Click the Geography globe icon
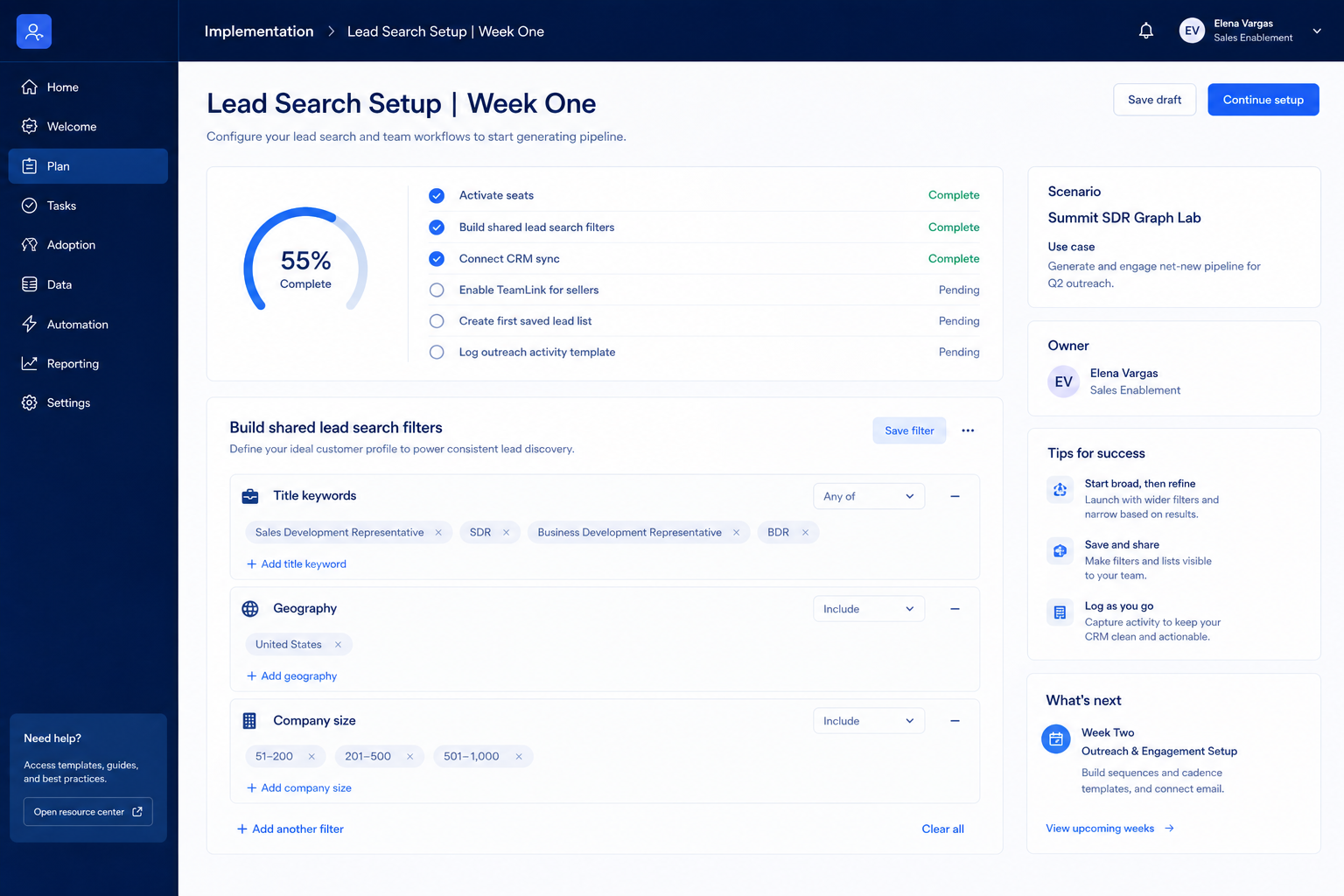Image resolution: width=1344 pixels, height=896 pixels. coord(250,608)
